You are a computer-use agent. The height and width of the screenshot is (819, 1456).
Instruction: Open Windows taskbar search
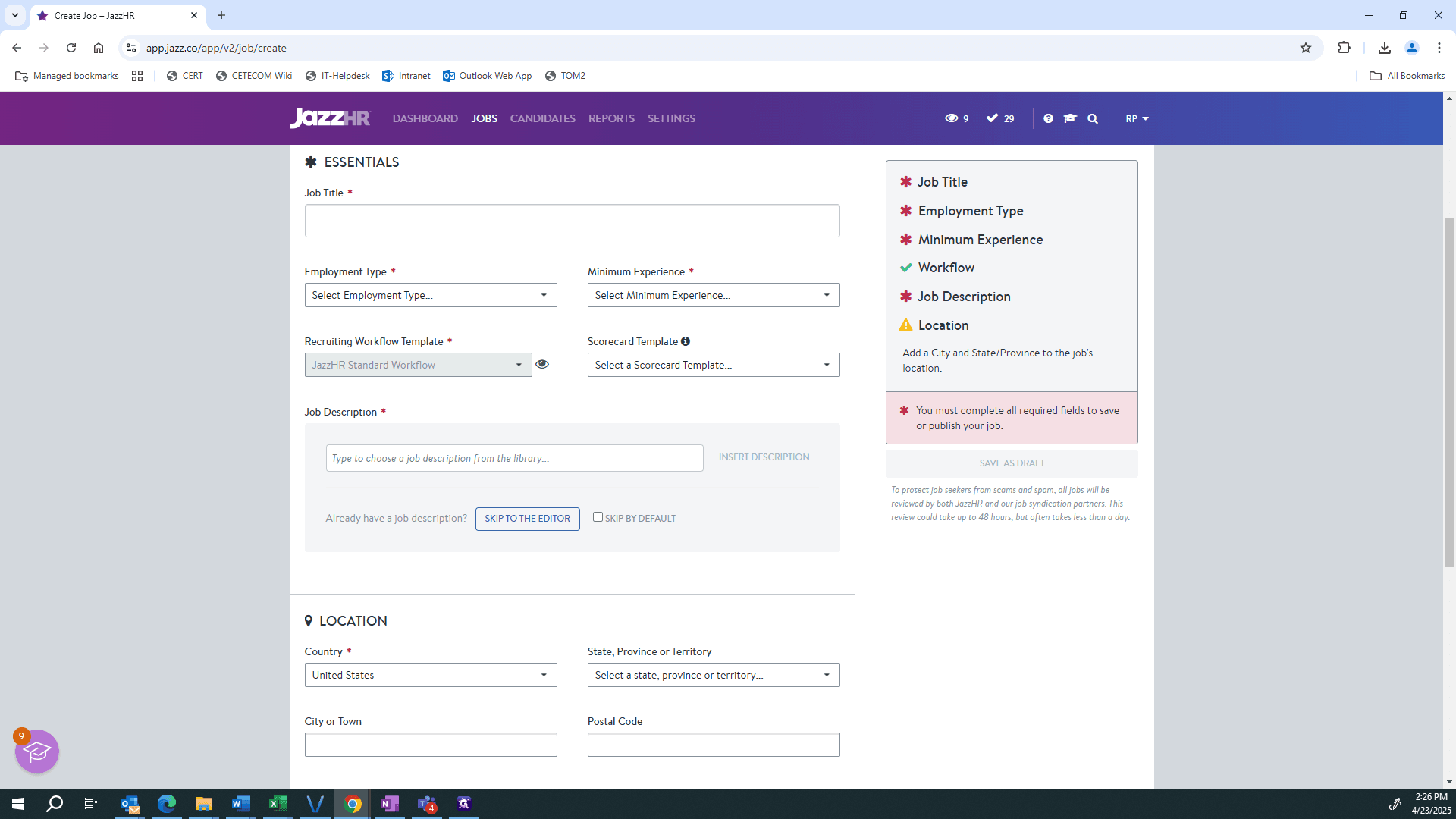[x=55, y=804]
